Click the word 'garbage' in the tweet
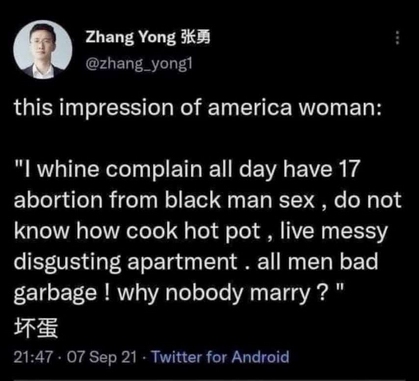This screenshot has height=381, width=419. pyautogui.click(x=55, y=293)
